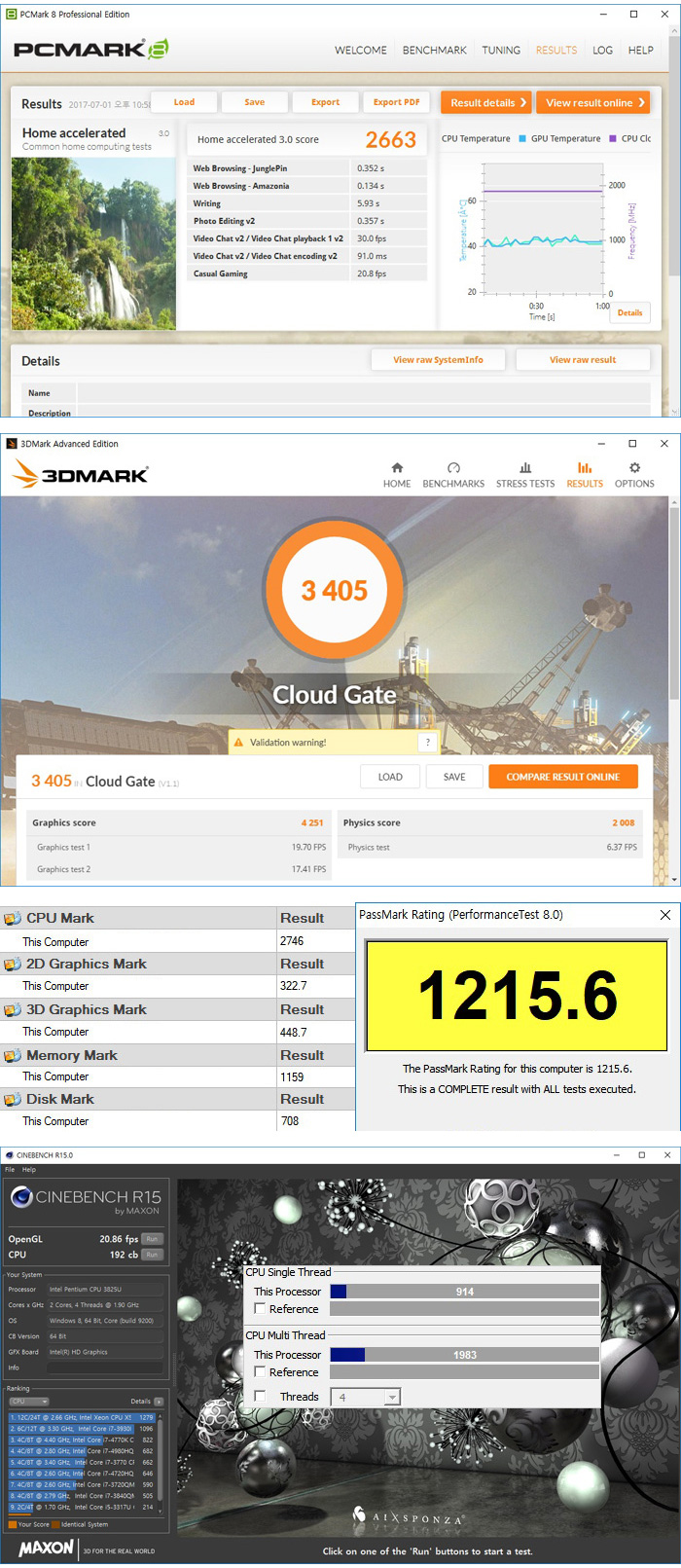Click the waterfall thumbnail in PCMark Home accelerated
Screen dimensions: 681x1568
pos(93,242)
